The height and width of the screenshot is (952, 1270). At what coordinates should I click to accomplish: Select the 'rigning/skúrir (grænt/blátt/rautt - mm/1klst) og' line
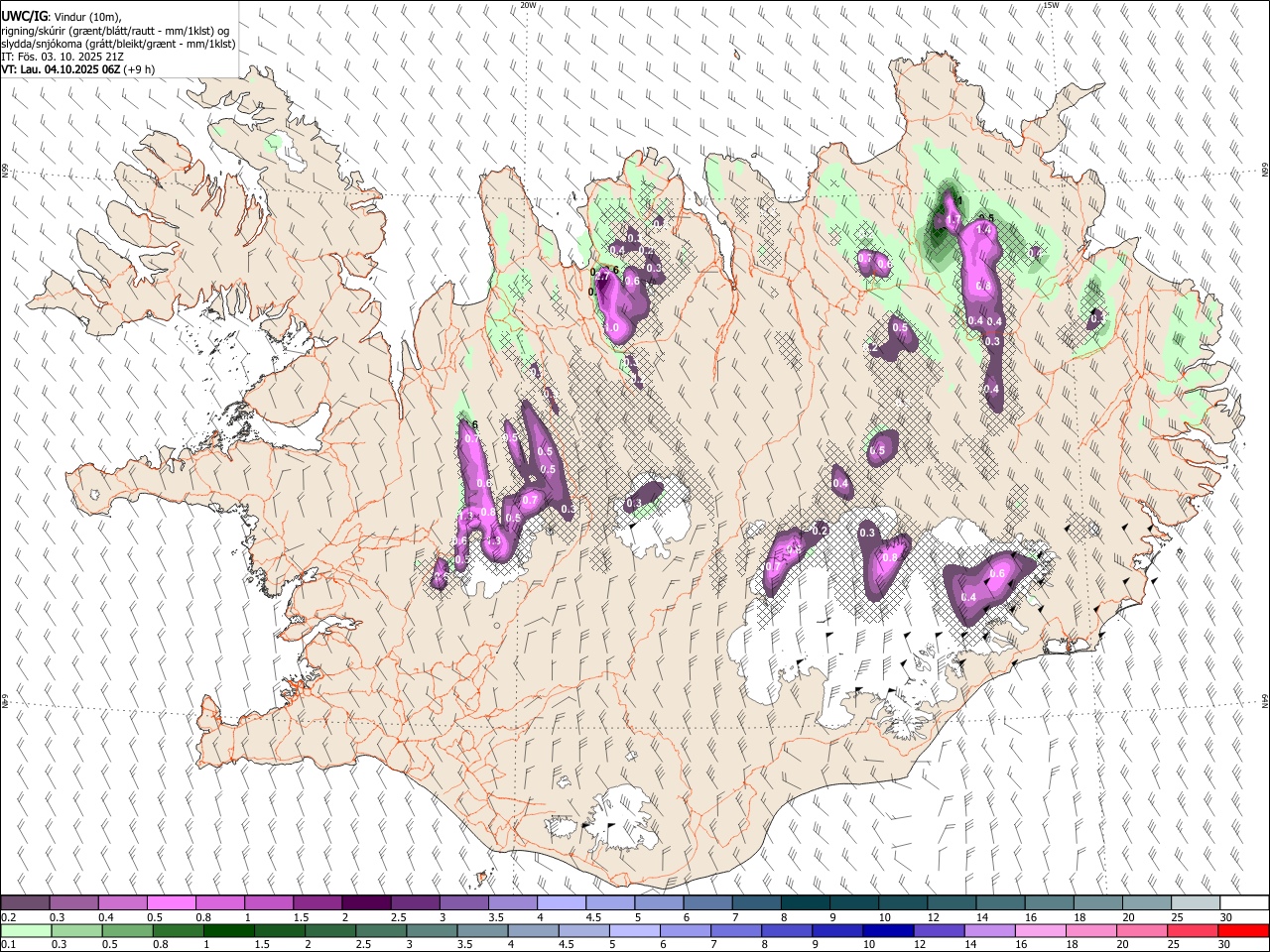[x=115, y=30]
